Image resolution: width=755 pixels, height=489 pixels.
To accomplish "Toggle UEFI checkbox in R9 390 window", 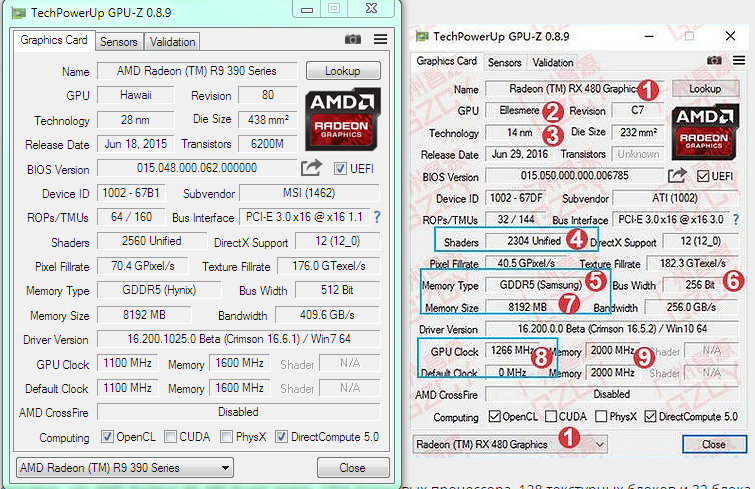I will coord(340,168).
